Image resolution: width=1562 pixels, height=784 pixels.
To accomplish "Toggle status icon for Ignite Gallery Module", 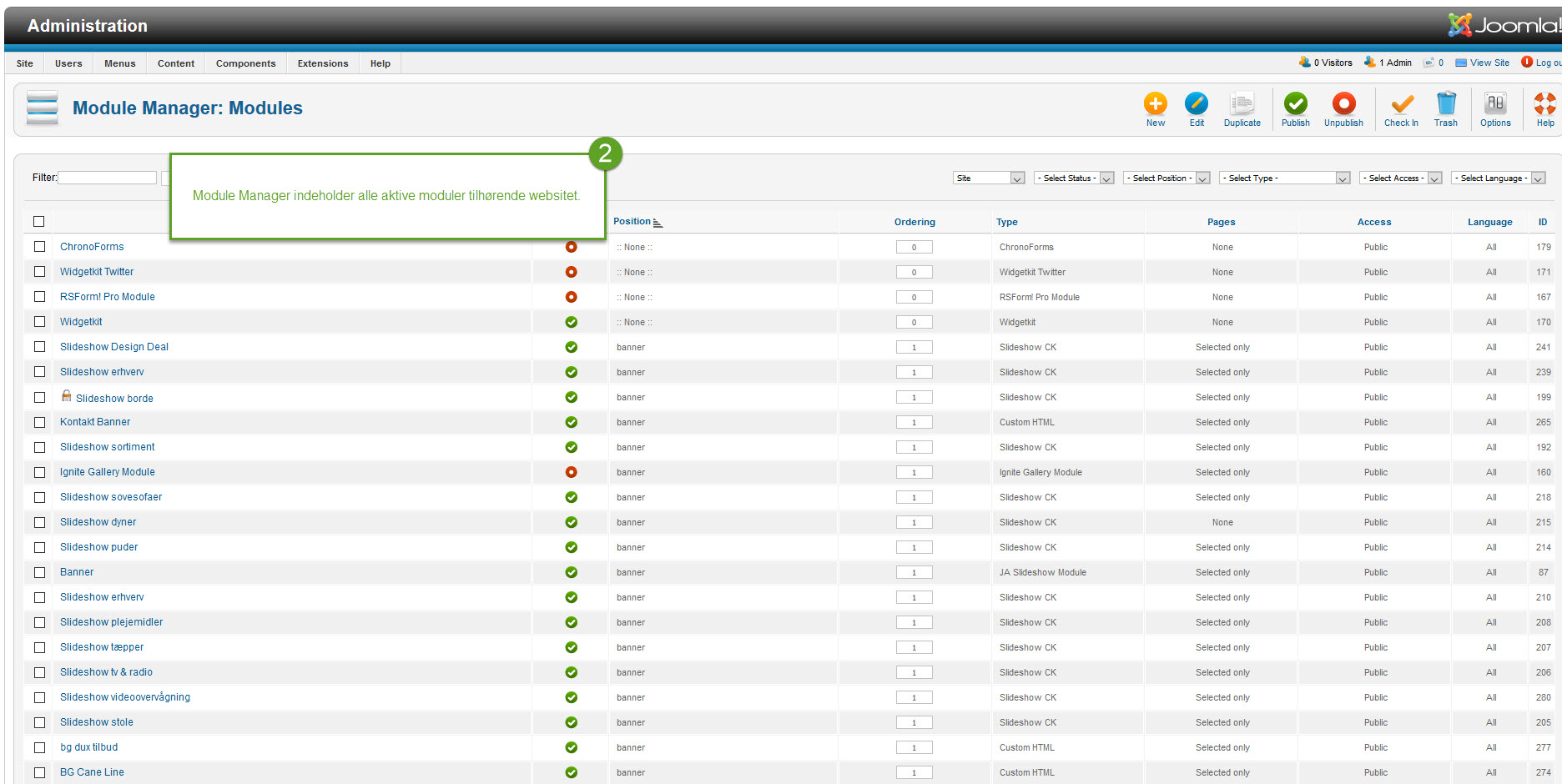I will pyautogui.click(x=571, y=472).
